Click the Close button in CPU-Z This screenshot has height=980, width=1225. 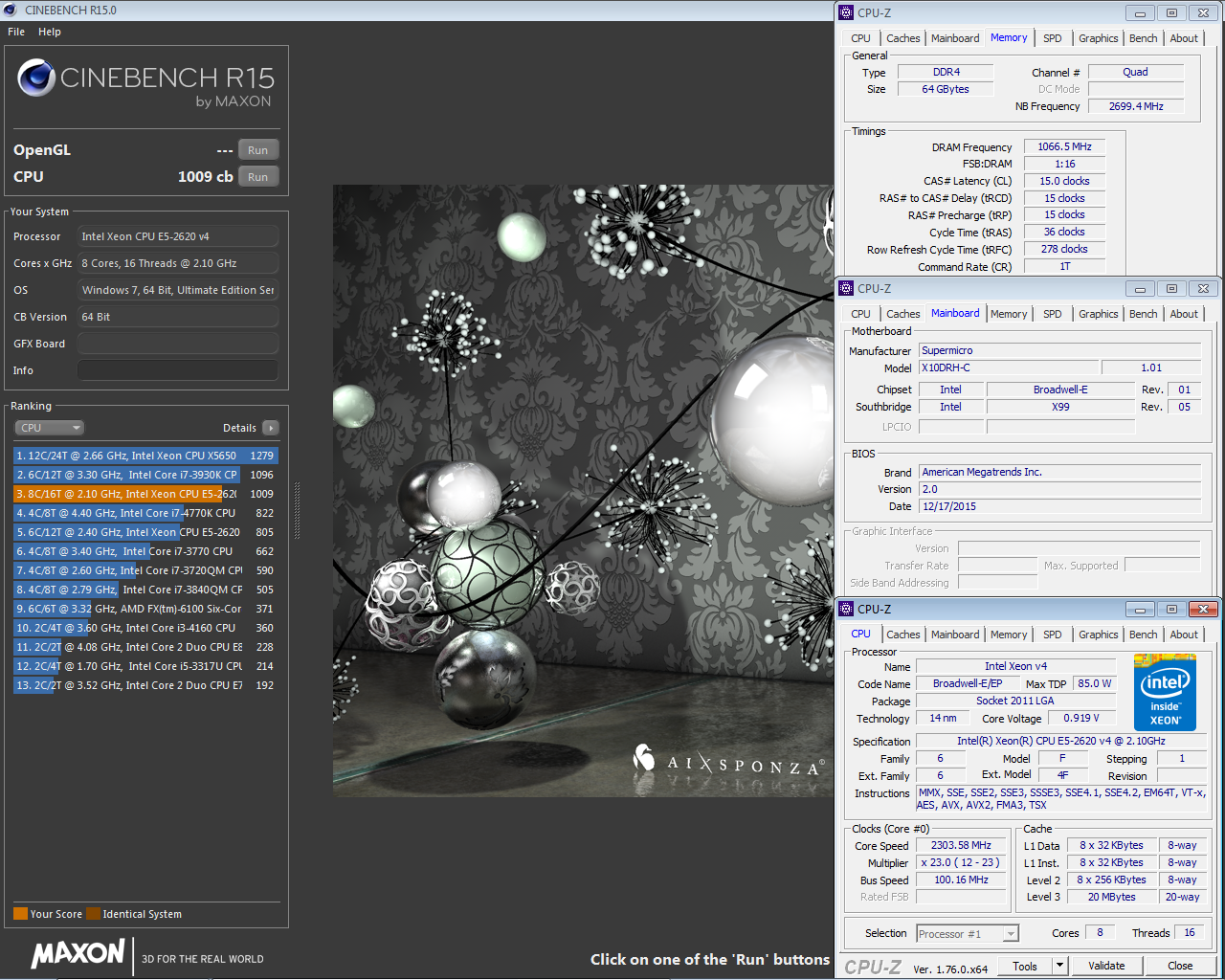[x=1180, y=966]
